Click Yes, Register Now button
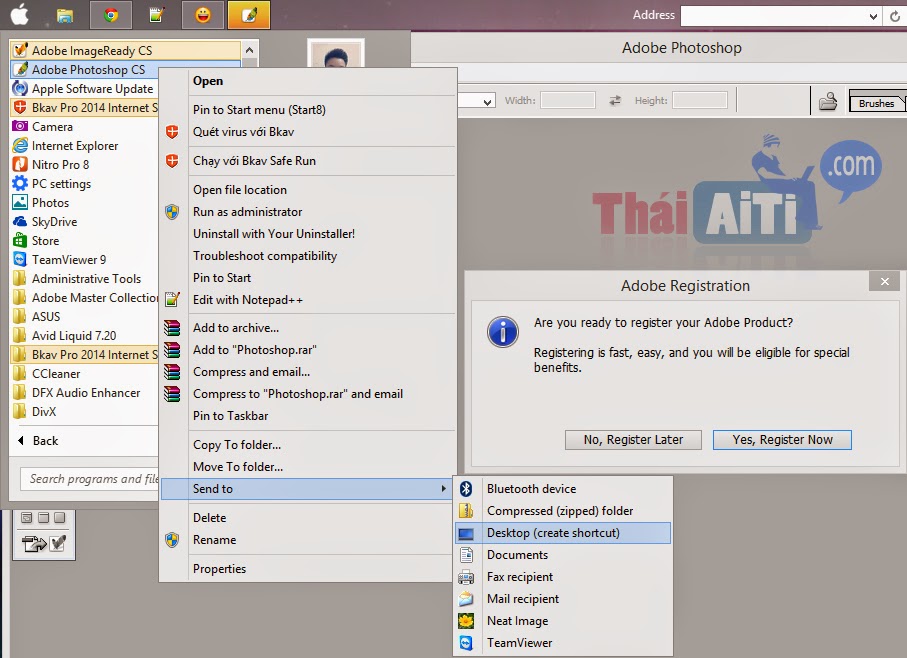The image size is (907, 658). 782,439
